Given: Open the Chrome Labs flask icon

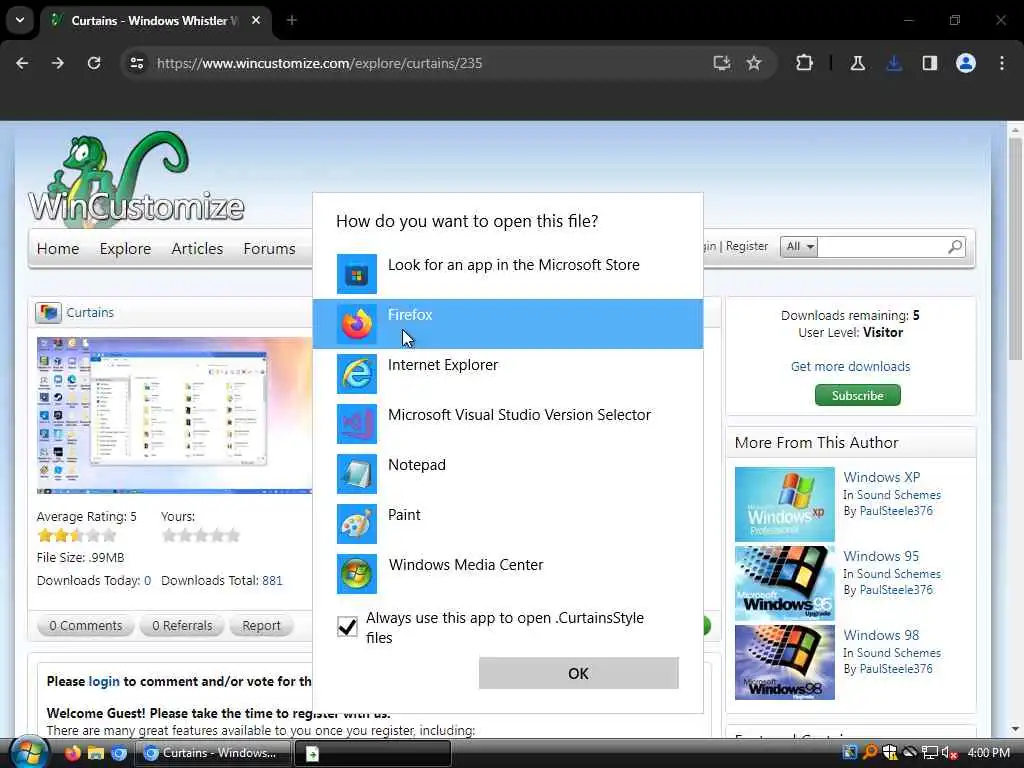Looking at the screenshot, I should (x=857, y=63).
